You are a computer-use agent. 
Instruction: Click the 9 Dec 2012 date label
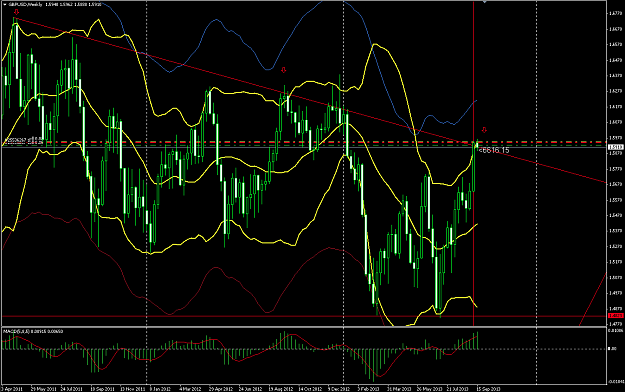point(339,388)
